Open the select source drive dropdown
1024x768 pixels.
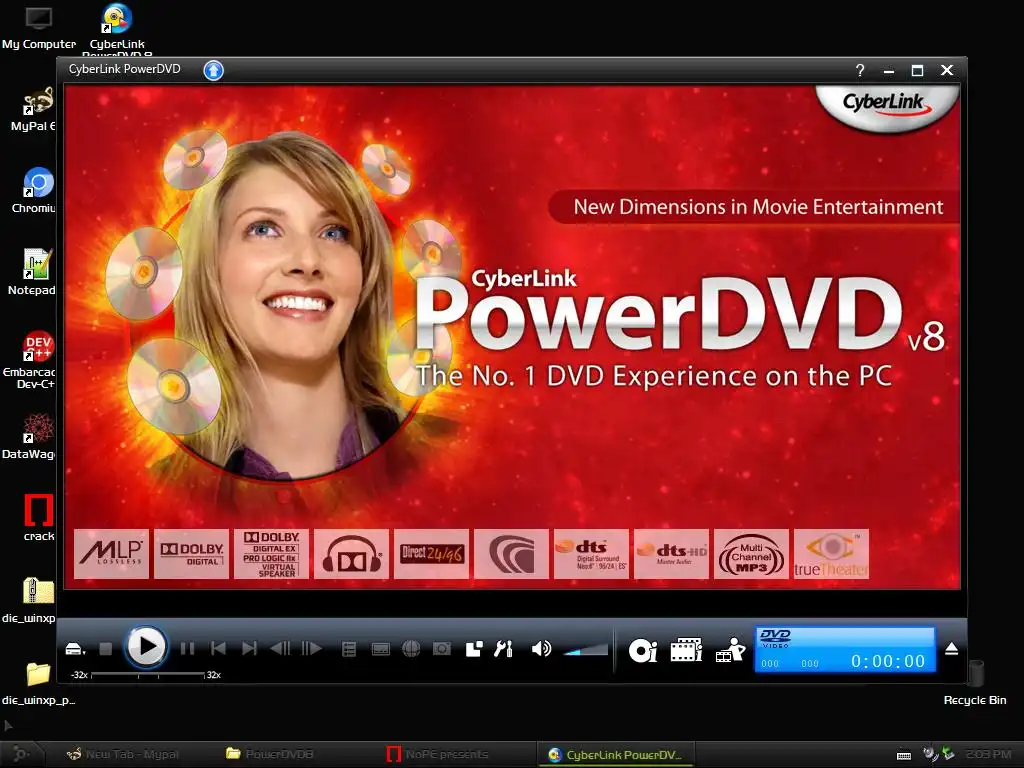tap(75, 649)
